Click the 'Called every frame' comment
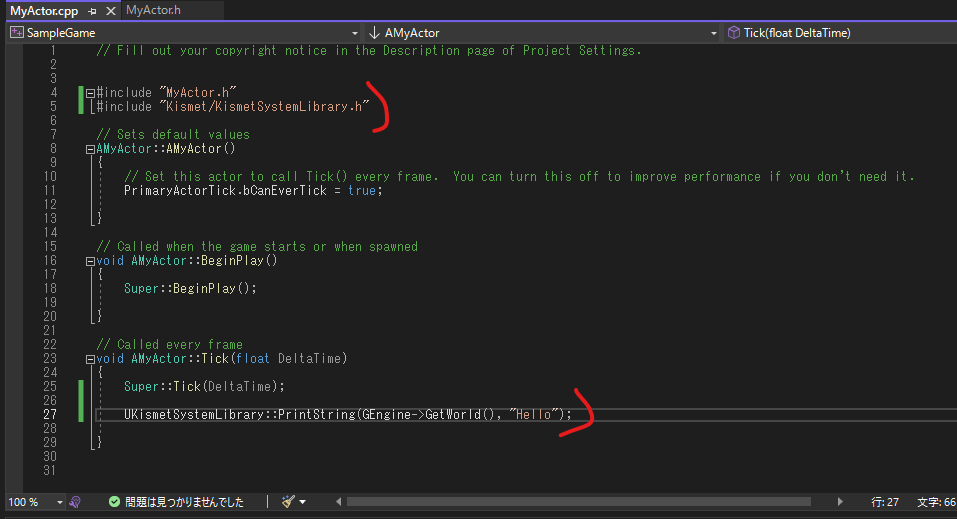 (169, 344)
